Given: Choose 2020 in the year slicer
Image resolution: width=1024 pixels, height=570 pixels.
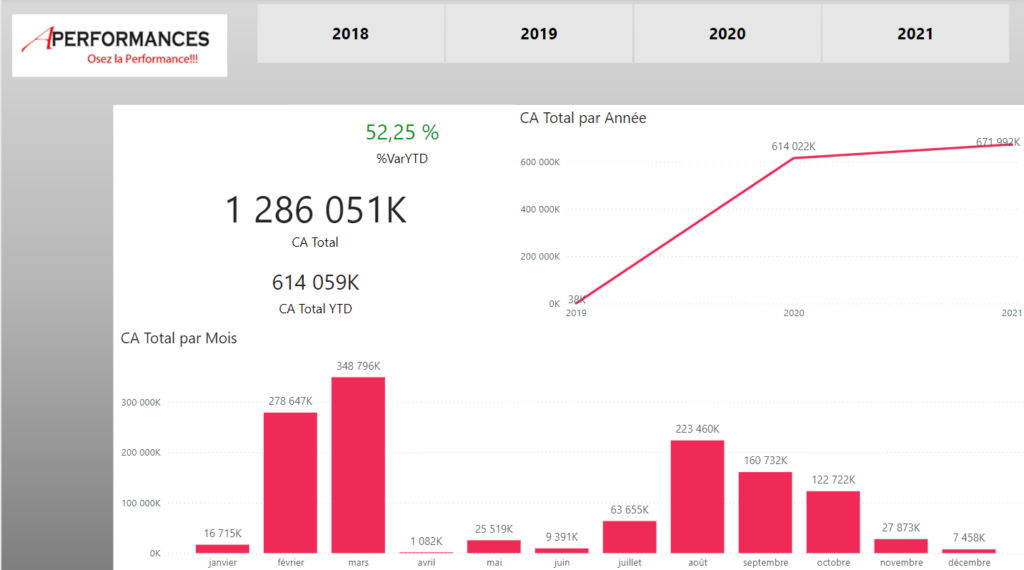Looking at the screenshot, I should point(727,34).
